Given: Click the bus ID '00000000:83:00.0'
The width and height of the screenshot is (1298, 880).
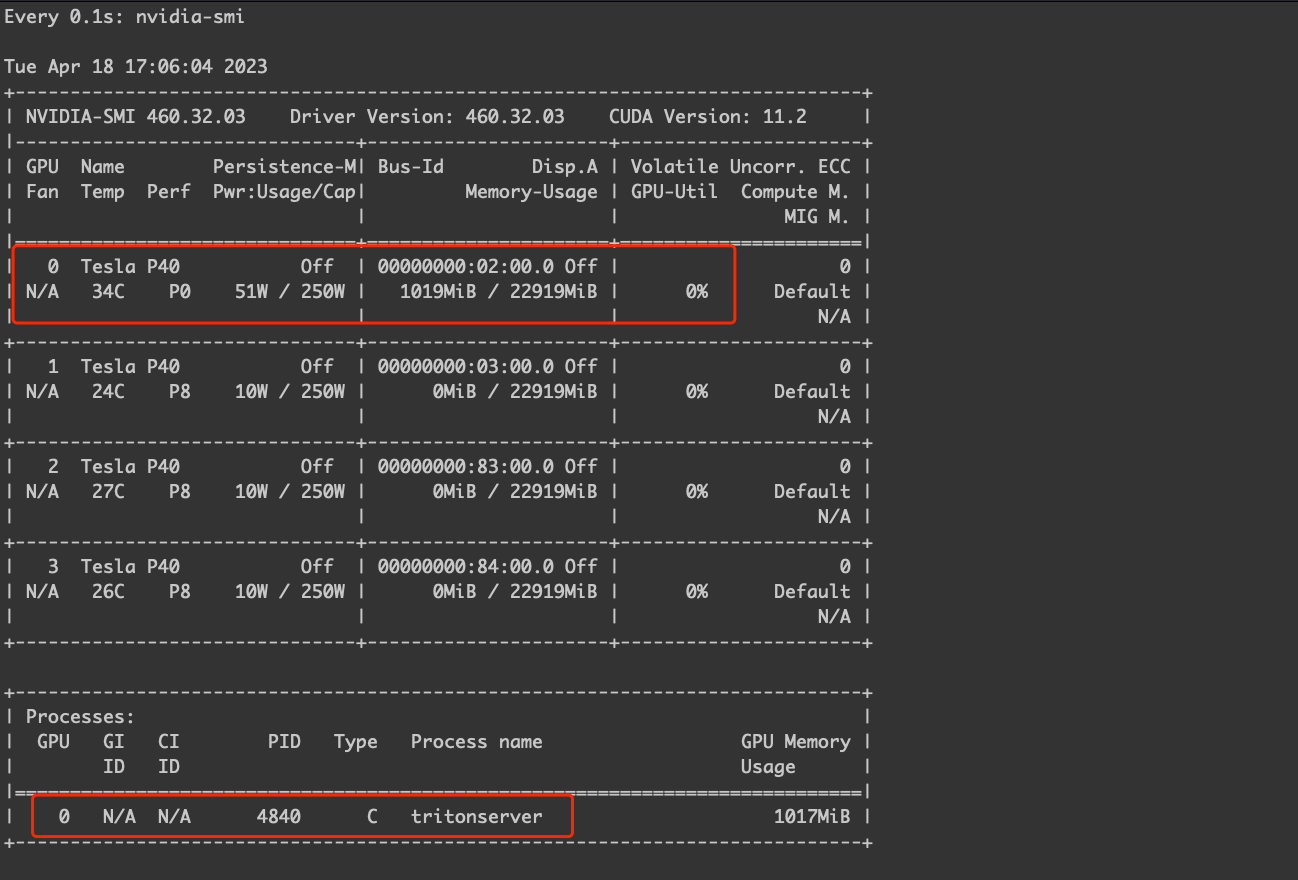Looking at the screenshot, I should click(x=466, y=467).
